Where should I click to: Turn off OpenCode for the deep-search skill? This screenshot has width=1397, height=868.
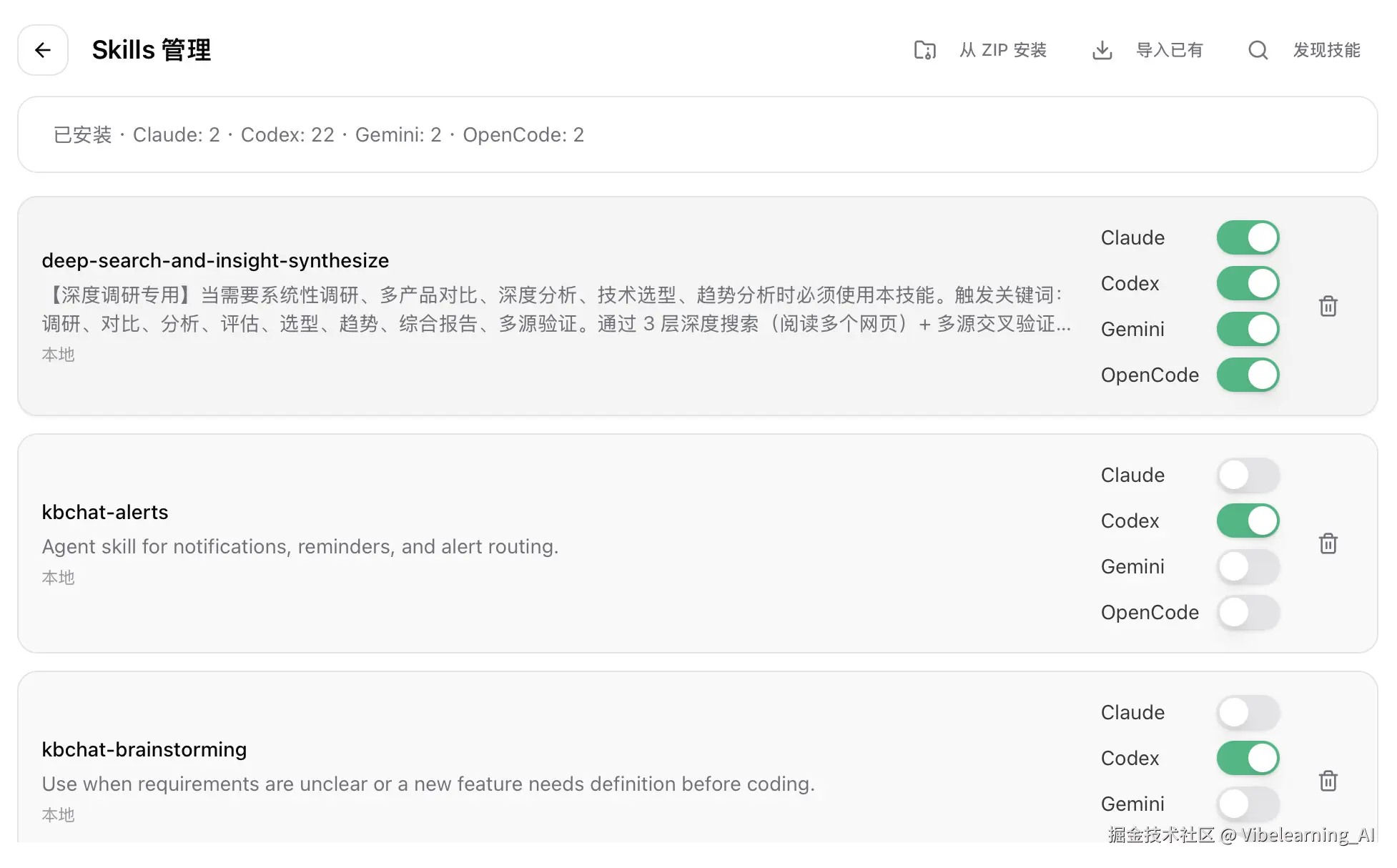pos(1248,375)
